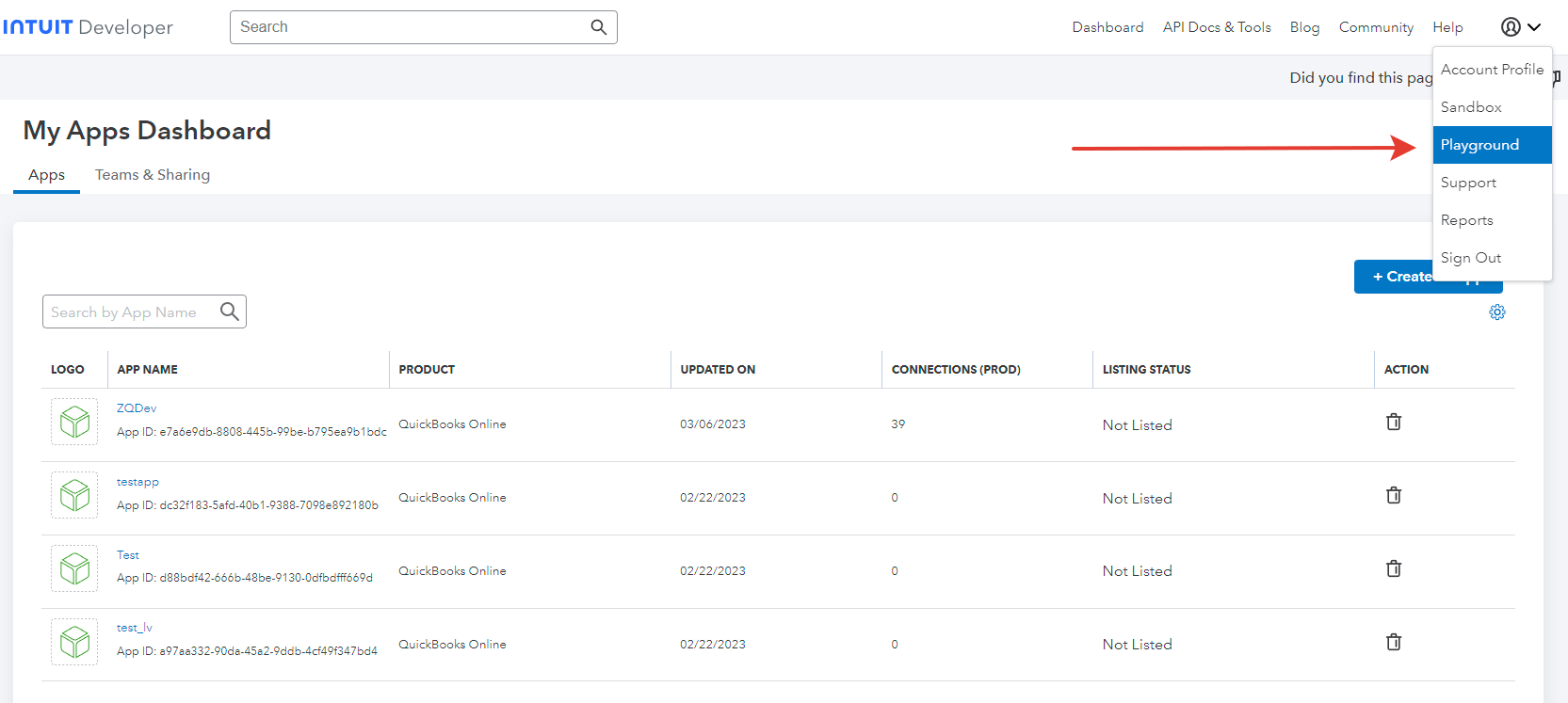This screenshot has height=703, width=1568.
Task: Choose Support in the account menu
Action: pos(1492,183)
